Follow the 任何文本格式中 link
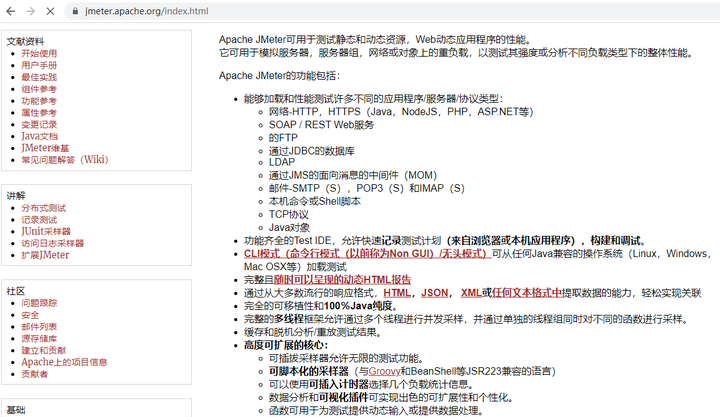 coord(527,293)
